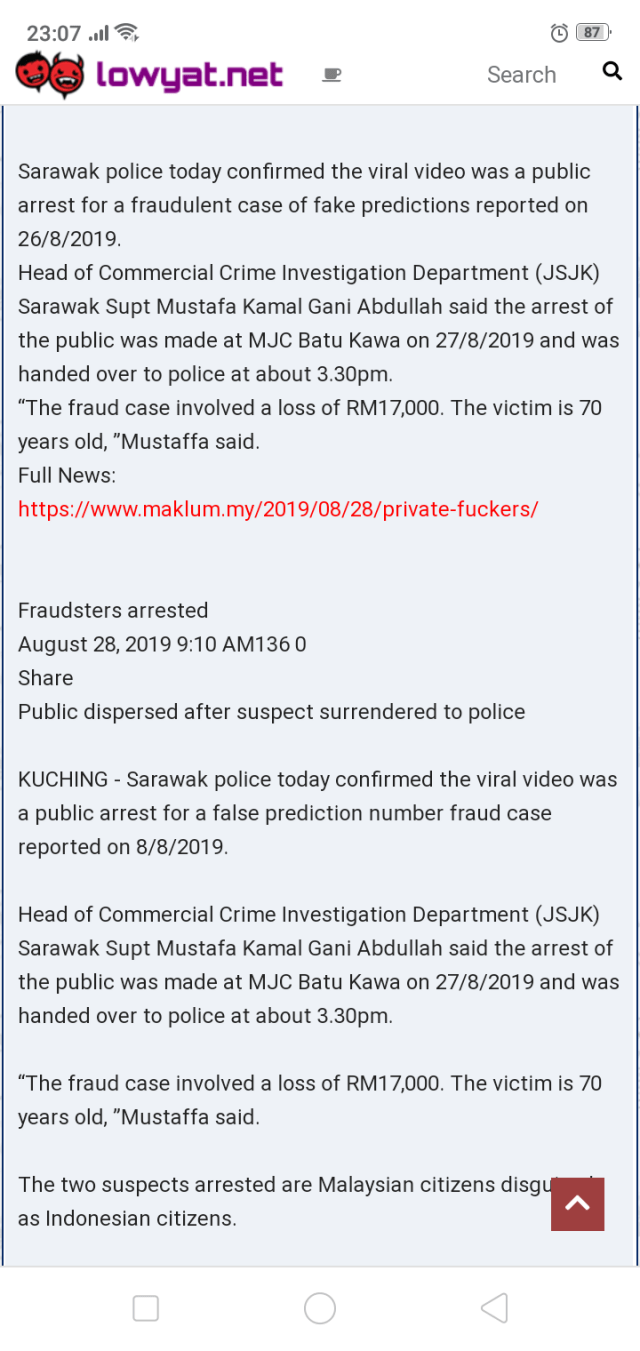Tap the Share text under the article date
Image resolution: width=640 pixels, height=1351 pixels.
[46, 678]
